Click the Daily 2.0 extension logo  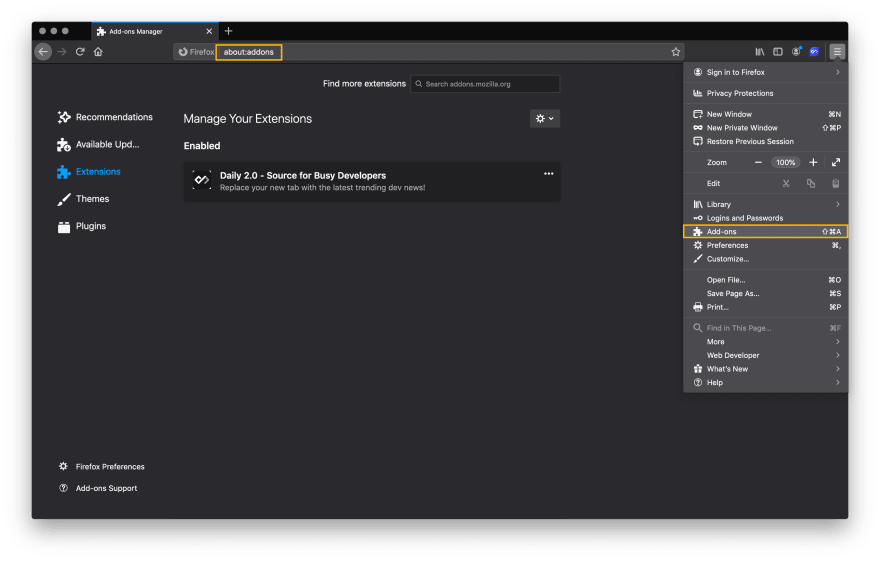coord(201,180)
